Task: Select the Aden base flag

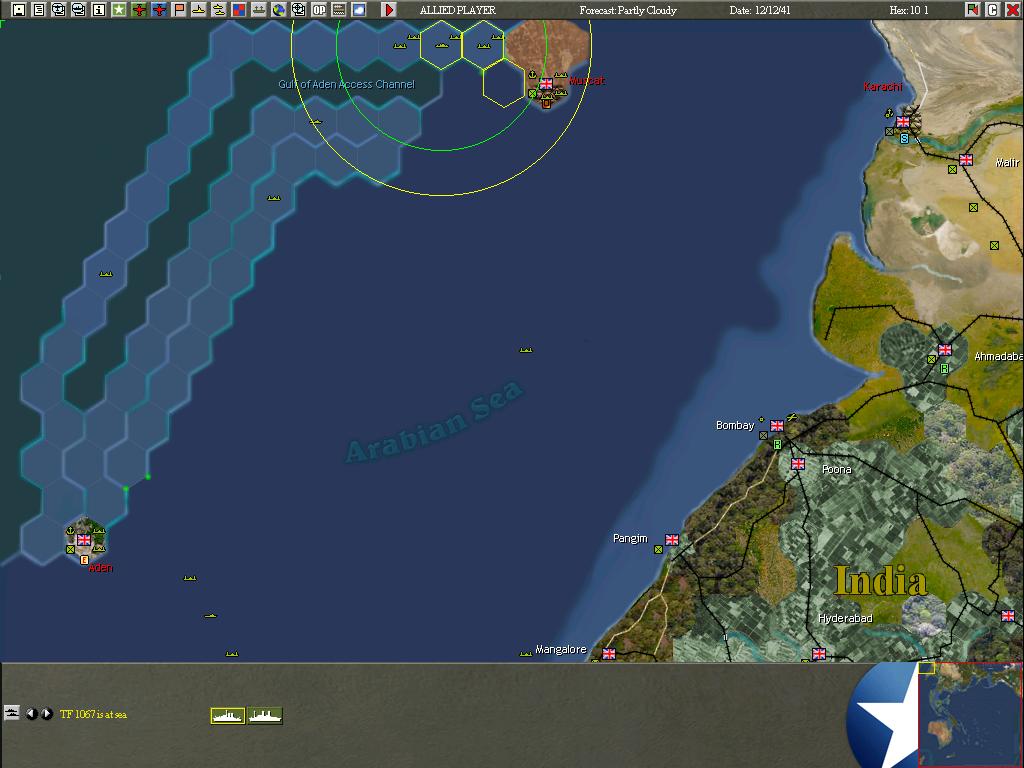Action: (x=84, y=540)
